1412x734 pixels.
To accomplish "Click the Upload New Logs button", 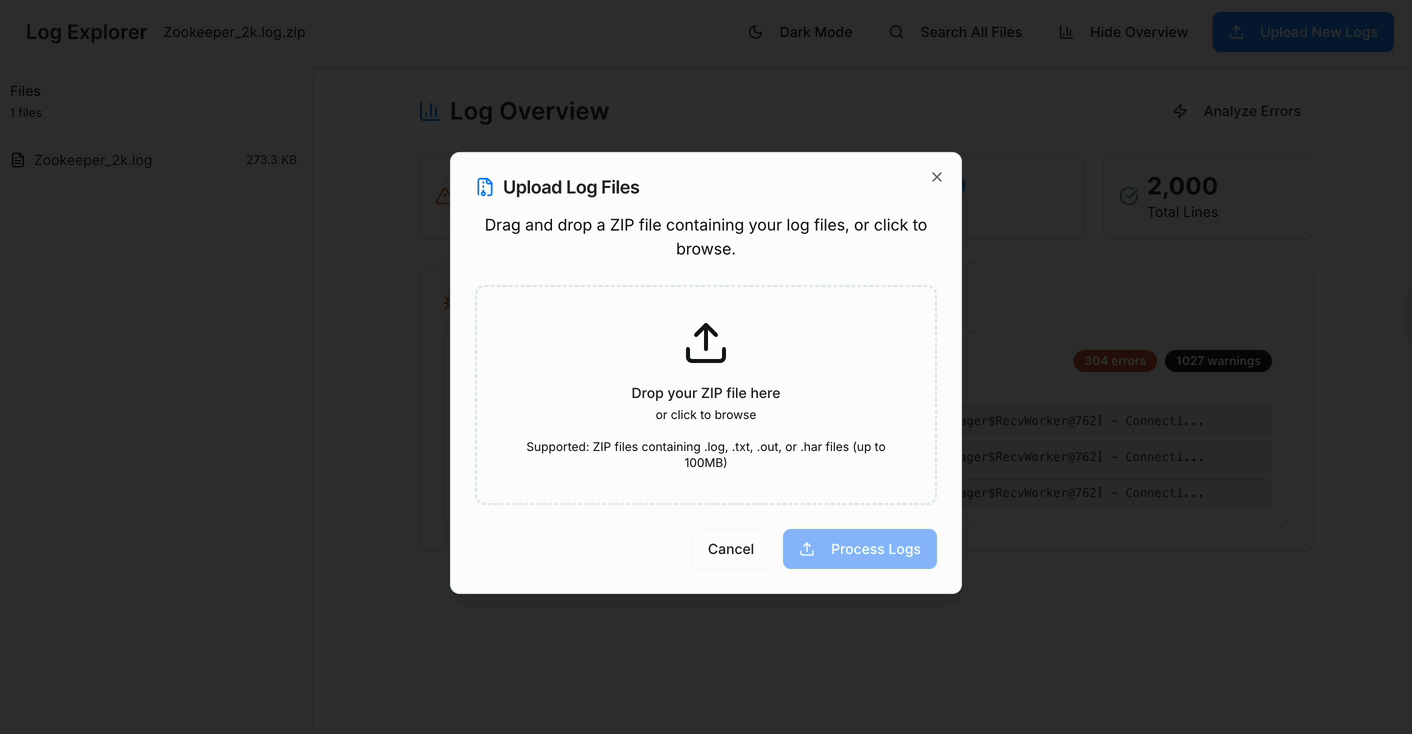I will pyautogui.click(x=1303, y=32).
